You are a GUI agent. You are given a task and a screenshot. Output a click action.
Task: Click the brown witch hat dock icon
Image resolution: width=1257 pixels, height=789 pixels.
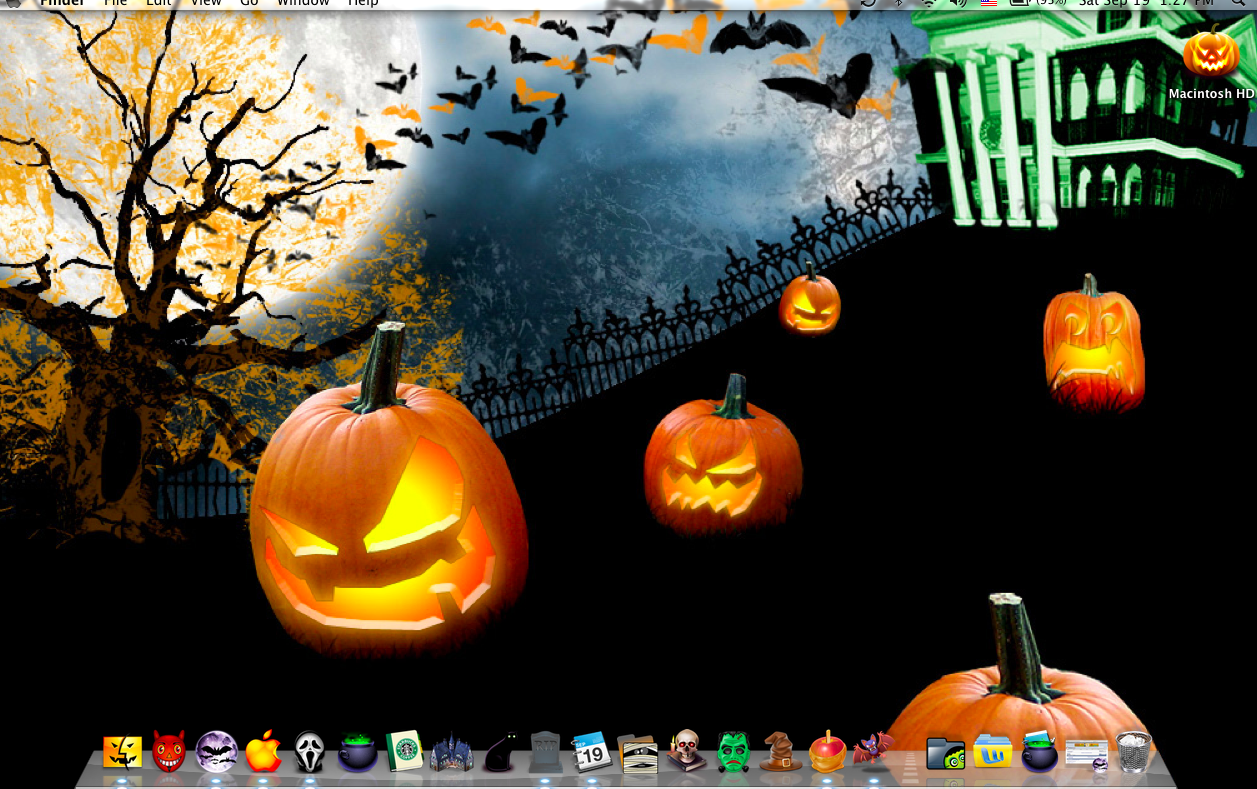780,752
